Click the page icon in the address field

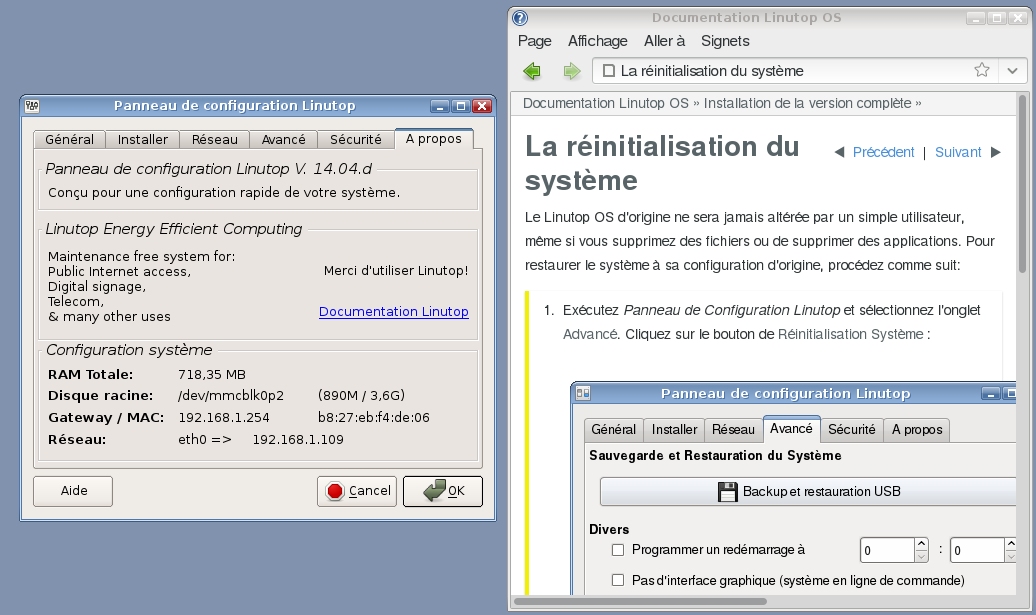[x=609, y=71]
